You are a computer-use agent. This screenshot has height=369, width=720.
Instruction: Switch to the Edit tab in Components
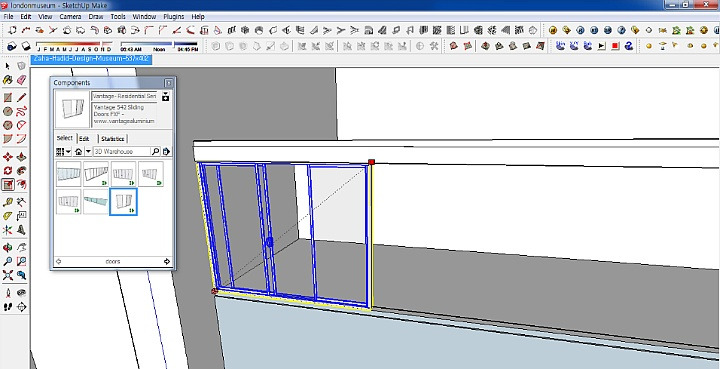coord(84,139)
